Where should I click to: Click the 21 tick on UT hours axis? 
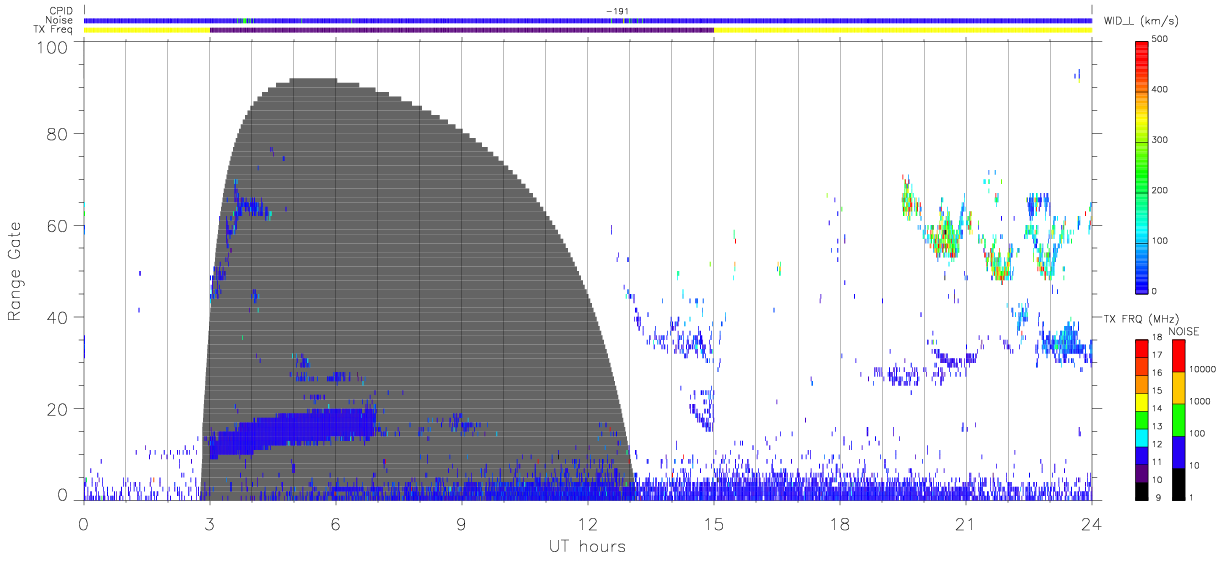[965, 524]
